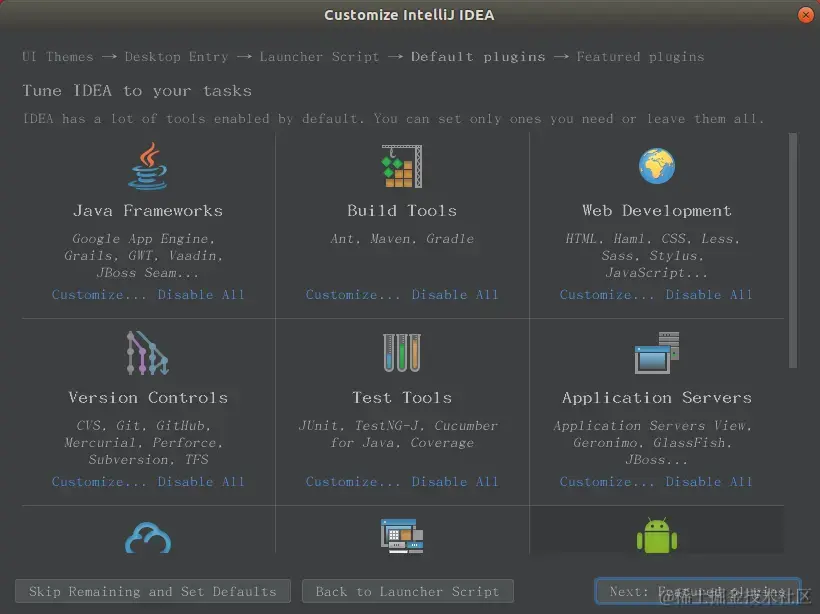Disable all Build Tools plugins
Screen dimensions: 820x614
click(x=455, y=295)
